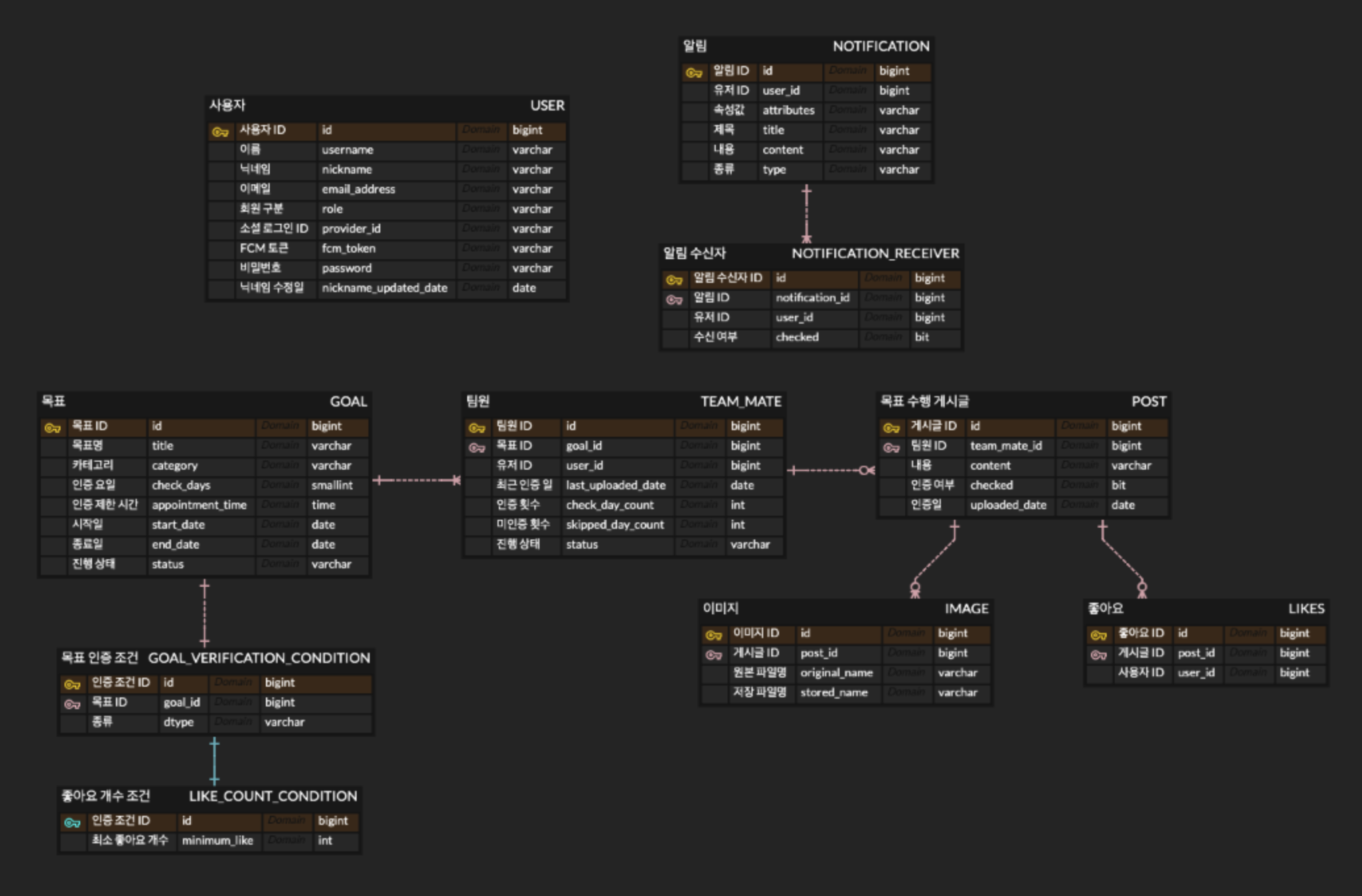This screenshot has height=896, width=1362.
Task: Click the primary key icon on USER id
Action: (x=220, y=131)
